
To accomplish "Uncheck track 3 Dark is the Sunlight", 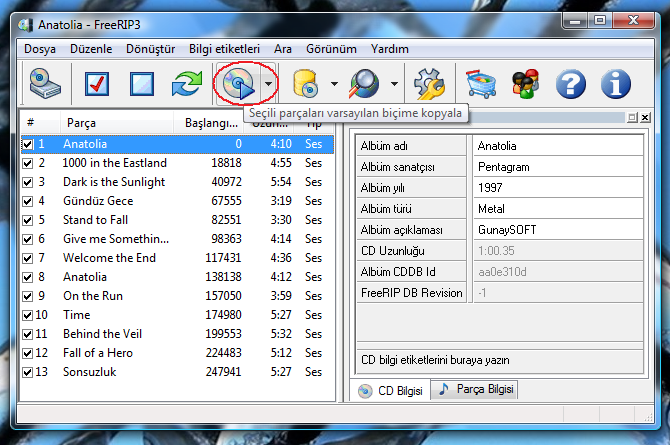I will point(28,183).
